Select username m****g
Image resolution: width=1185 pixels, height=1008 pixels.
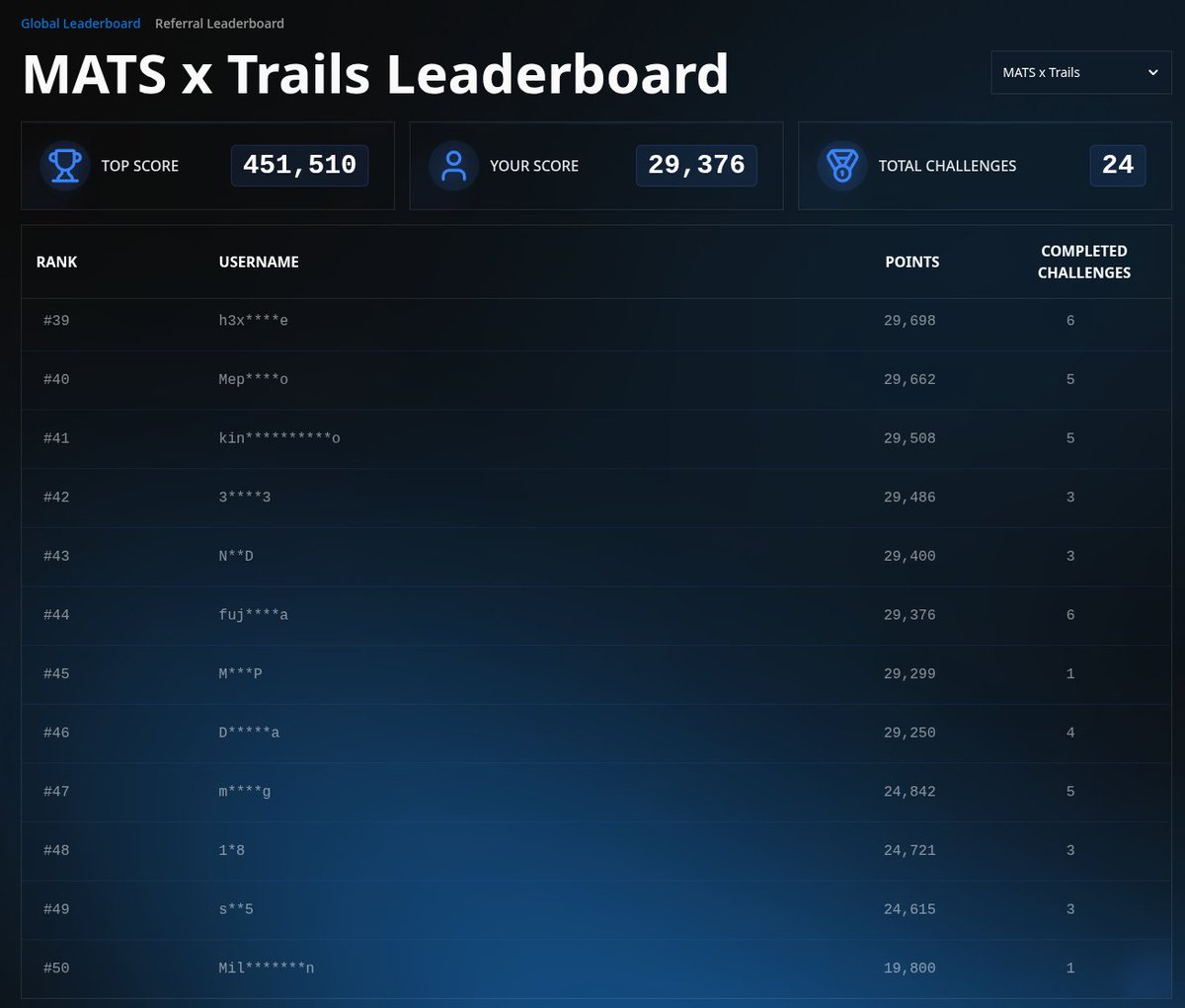[245, 792]
